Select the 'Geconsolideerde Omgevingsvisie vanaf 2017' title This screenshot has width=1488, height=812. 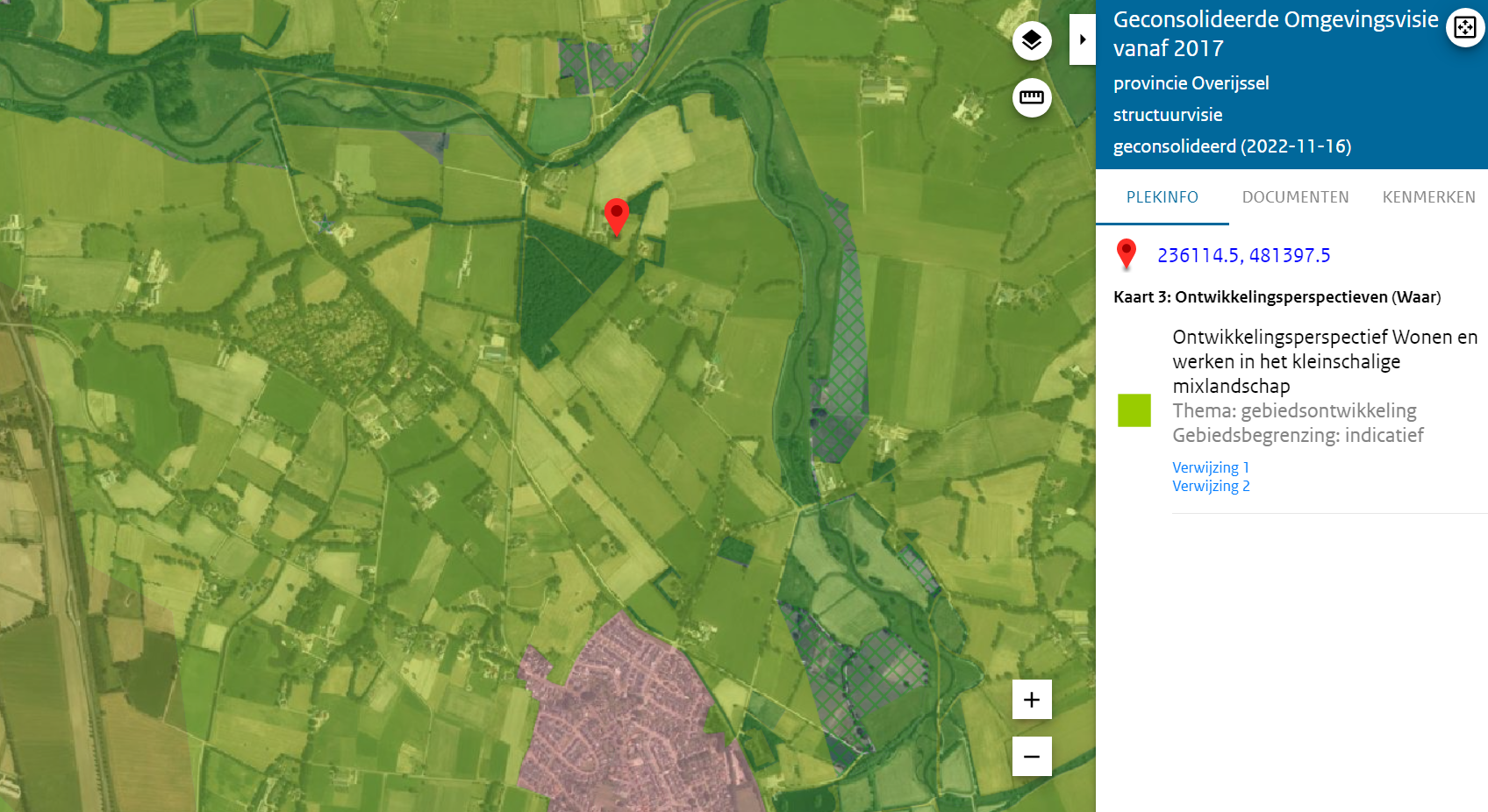tap(1276, 33)
